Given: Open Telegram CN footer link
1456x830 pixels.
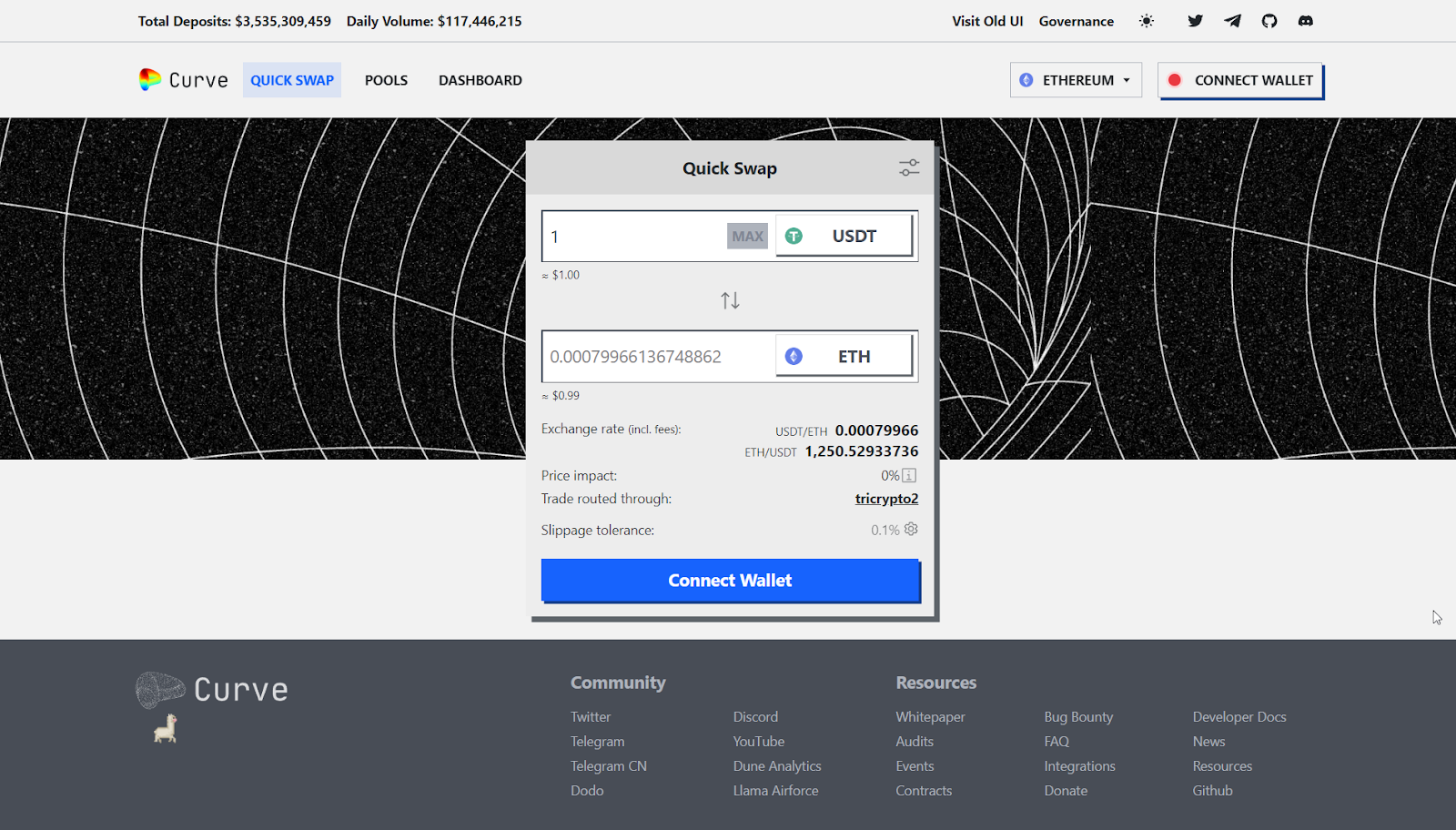Looking at the screenshot, I should point(609,766).
